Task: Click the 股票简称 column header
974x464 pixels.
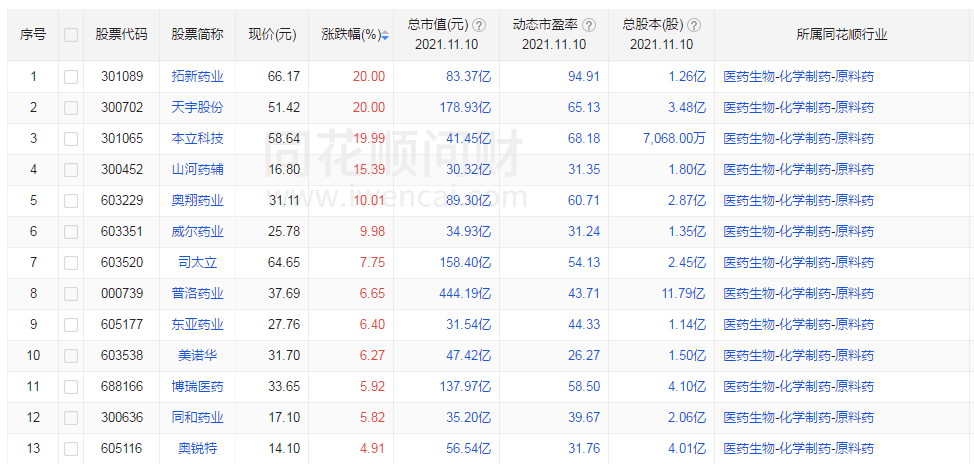Action: [198, 35]
